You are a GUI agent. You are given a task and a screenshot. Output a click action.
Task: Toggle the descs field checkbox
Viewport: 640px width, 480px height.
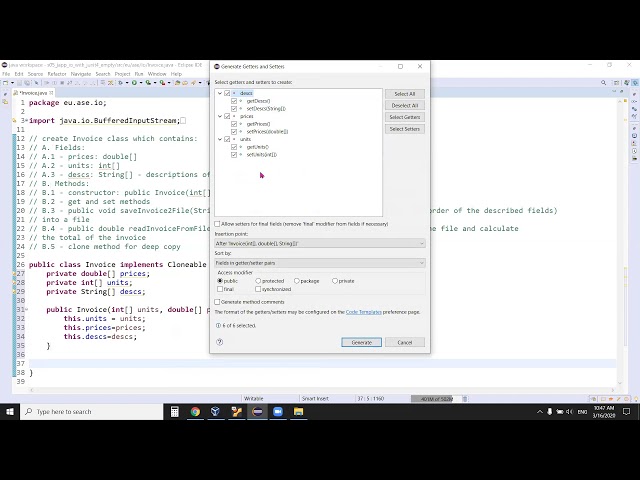[227, 93]
